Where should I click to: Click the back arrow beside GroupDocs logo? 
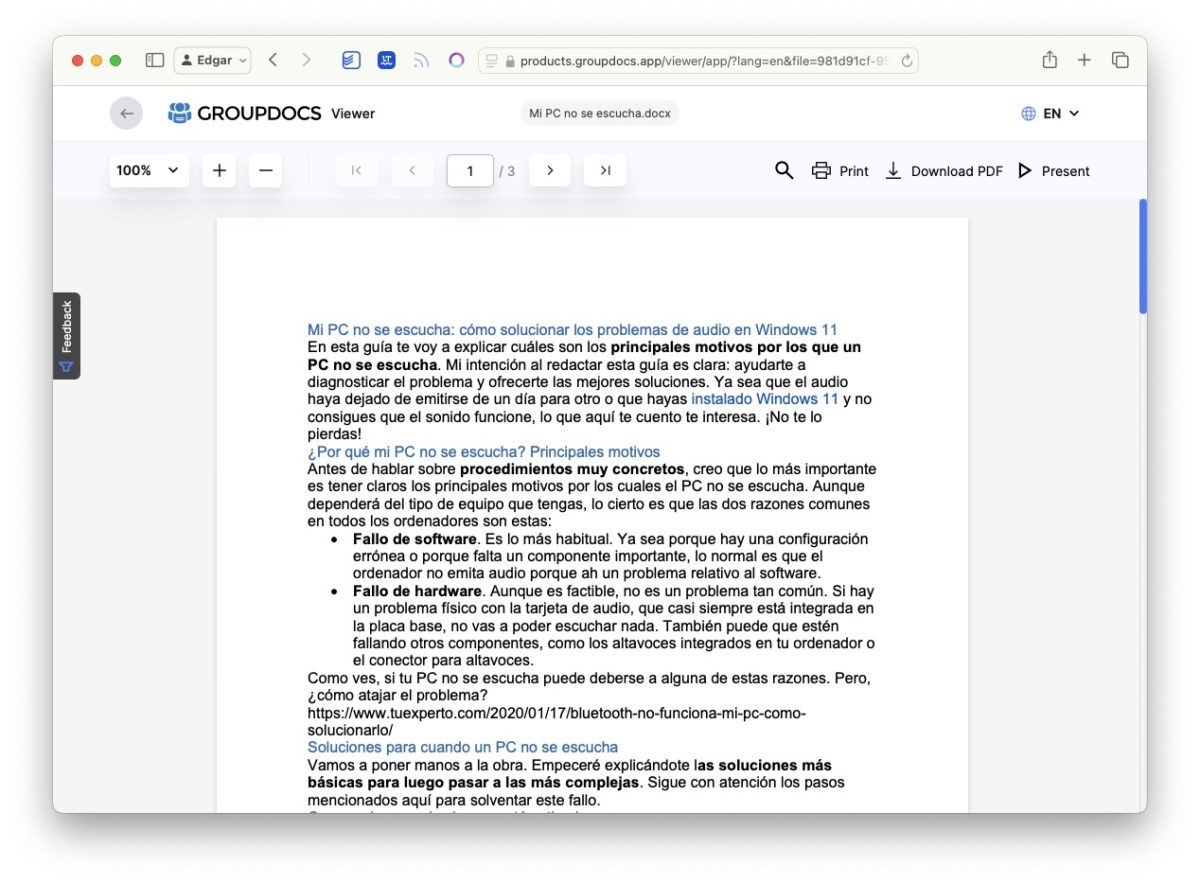[x=126, y=113]
